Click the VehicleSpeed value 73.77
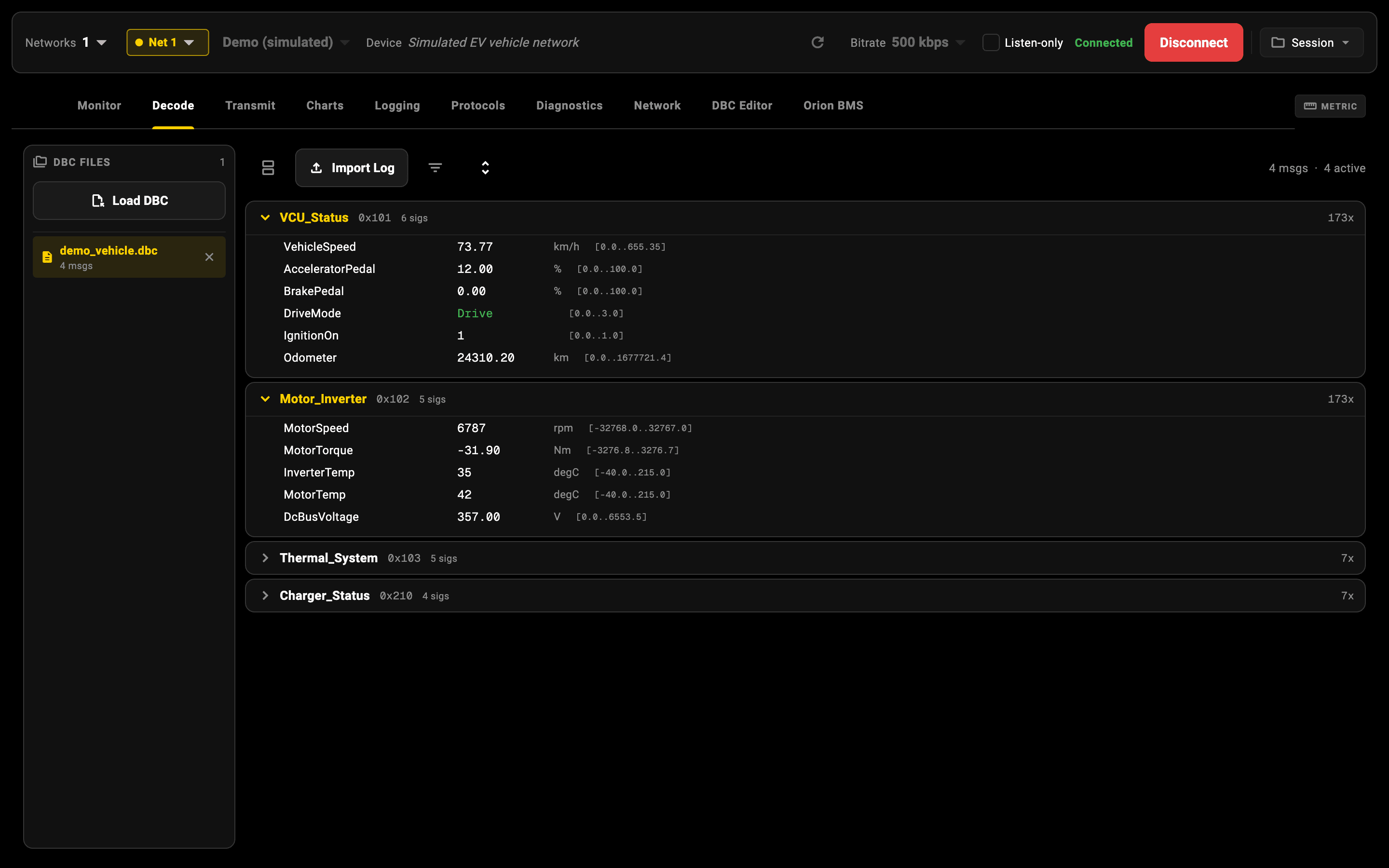The image size is (1389, 868). tap(475, 247)
